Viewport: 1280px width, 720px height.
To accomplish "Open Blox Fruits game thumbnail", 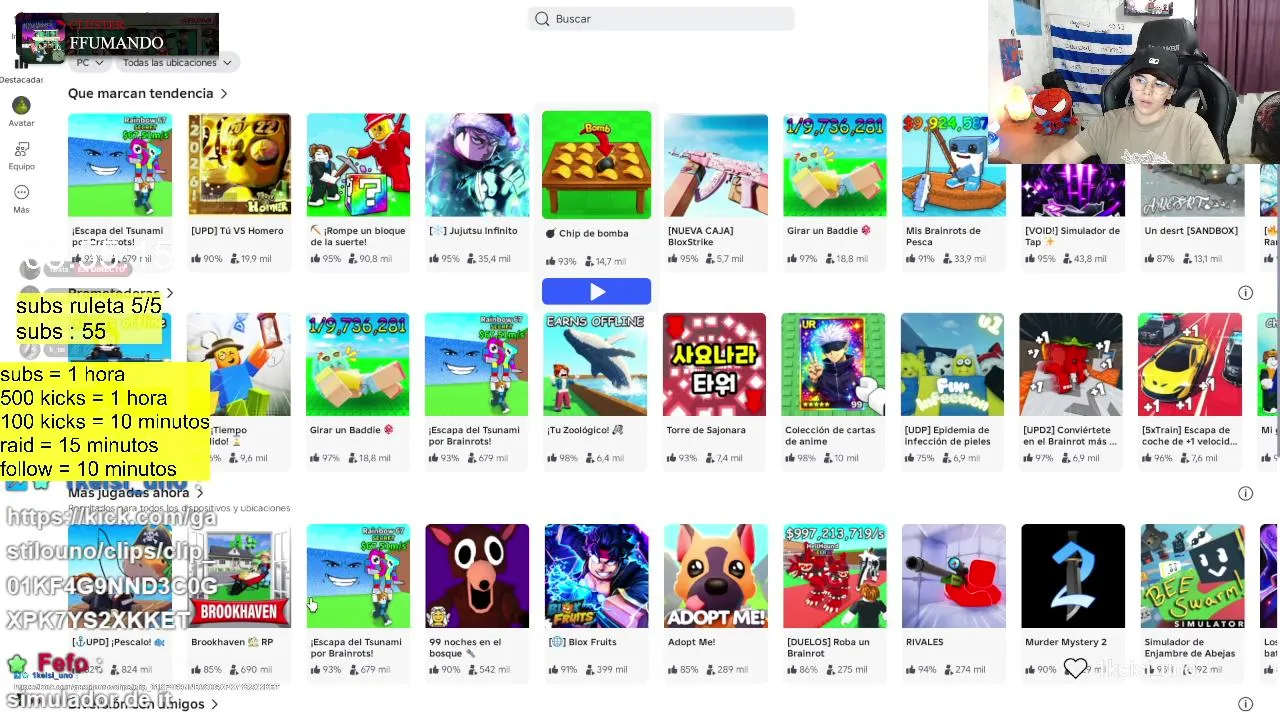I will [596, 576].
